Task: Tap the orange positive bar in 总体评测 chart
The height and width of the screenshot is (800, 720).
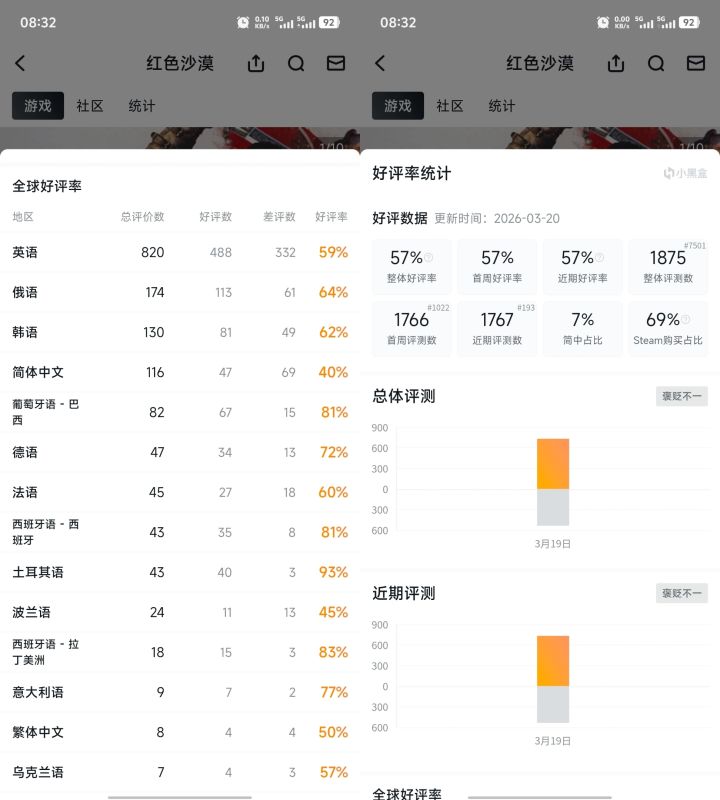Action: 553,464
